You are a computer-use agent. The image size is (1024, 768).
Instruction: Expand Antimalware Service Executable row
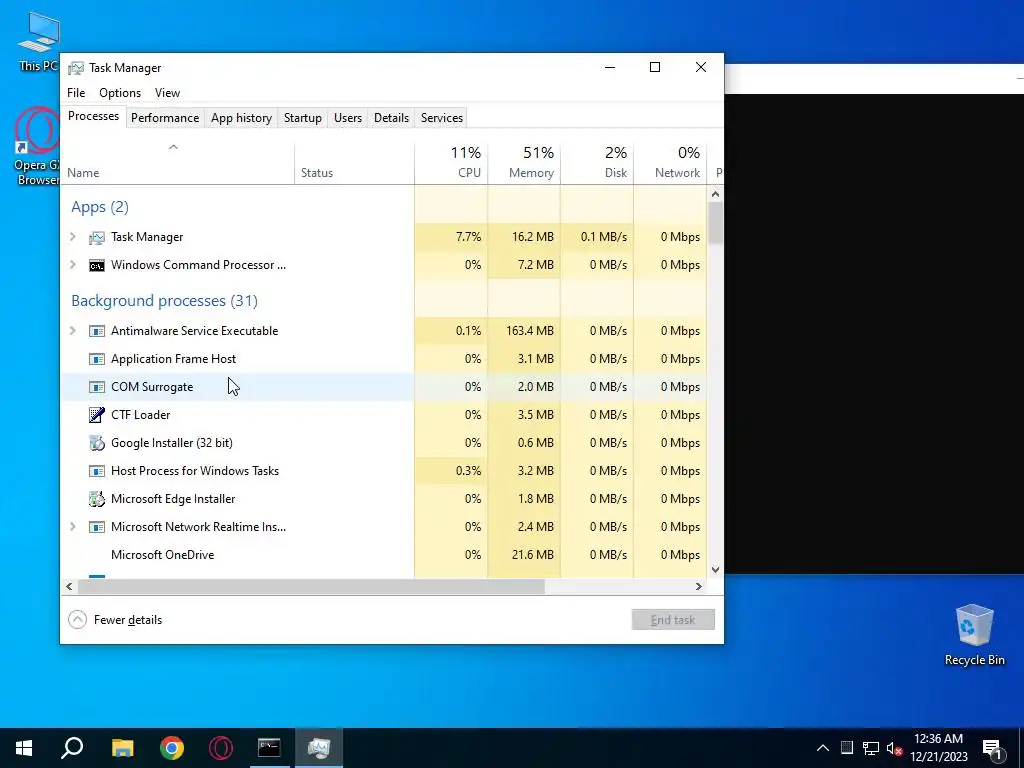coord(72,331)
